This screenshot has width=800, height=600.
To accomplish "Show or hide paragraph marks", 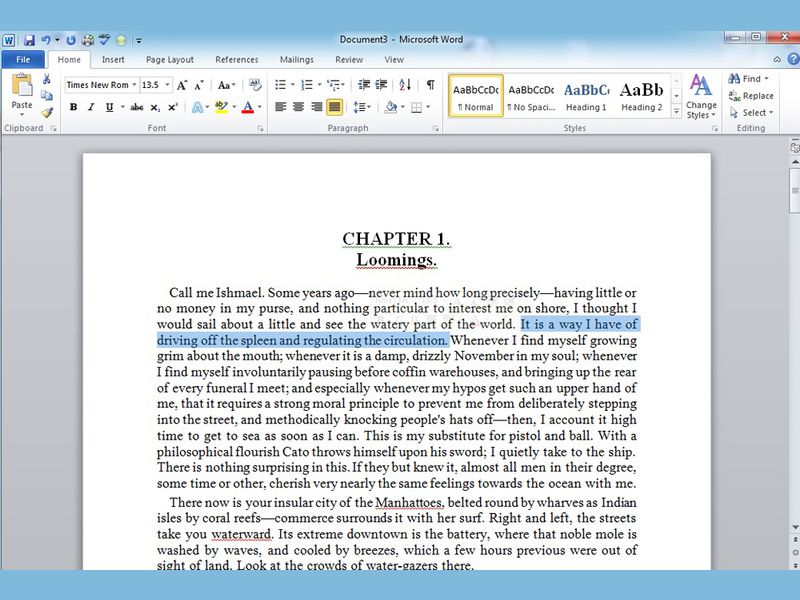I will [431, 85].
